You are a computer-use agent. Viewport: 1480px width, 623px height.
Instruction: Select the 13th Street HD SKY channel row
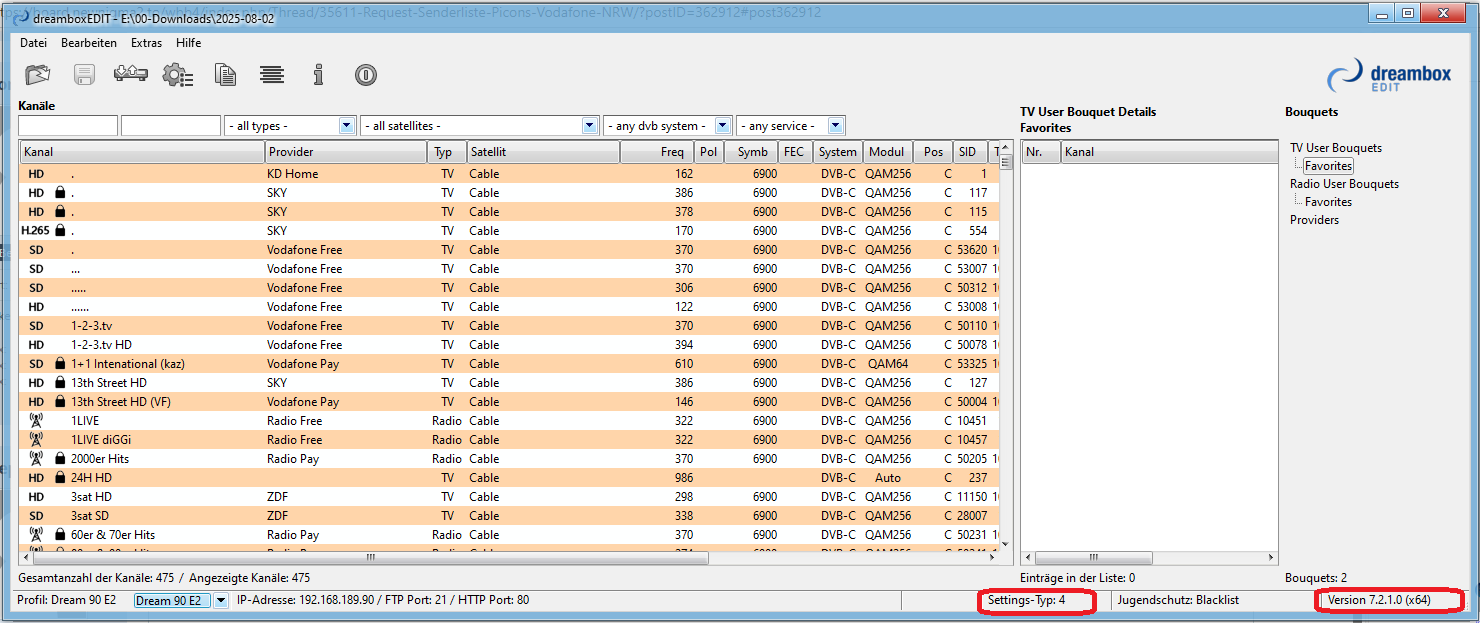(x=509, y=383)
